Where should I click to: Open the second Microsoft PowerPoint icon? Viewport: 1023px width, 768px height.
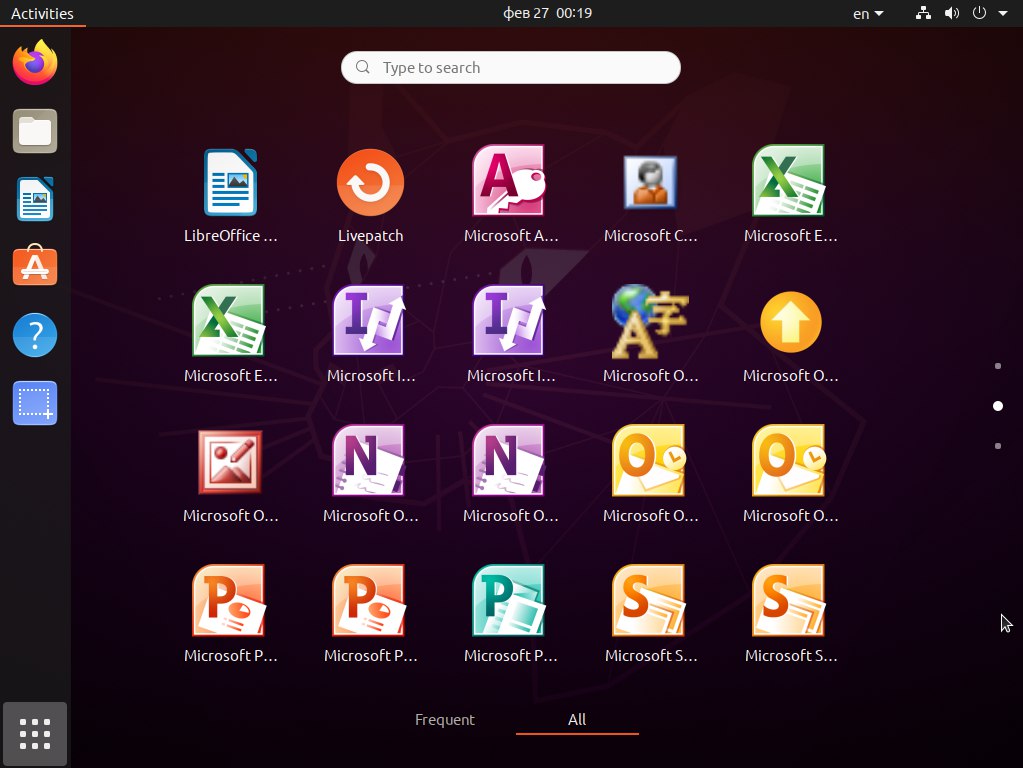369,600
